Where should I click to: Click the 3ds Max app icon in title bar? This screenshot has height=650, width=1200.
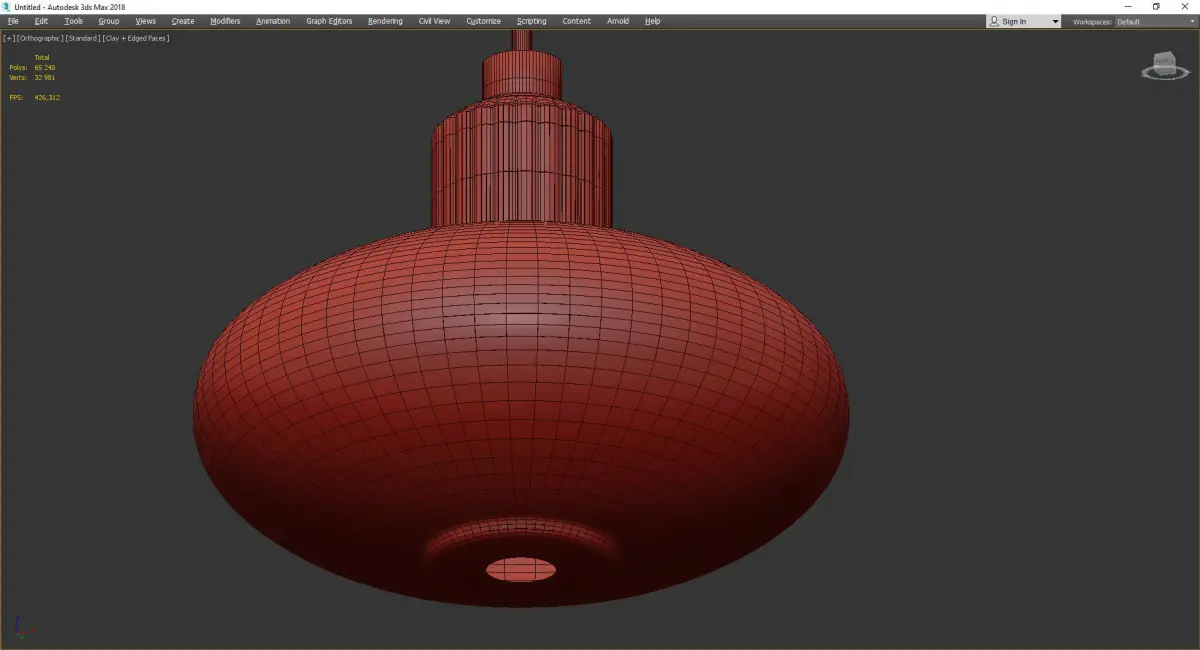(7, 7)
